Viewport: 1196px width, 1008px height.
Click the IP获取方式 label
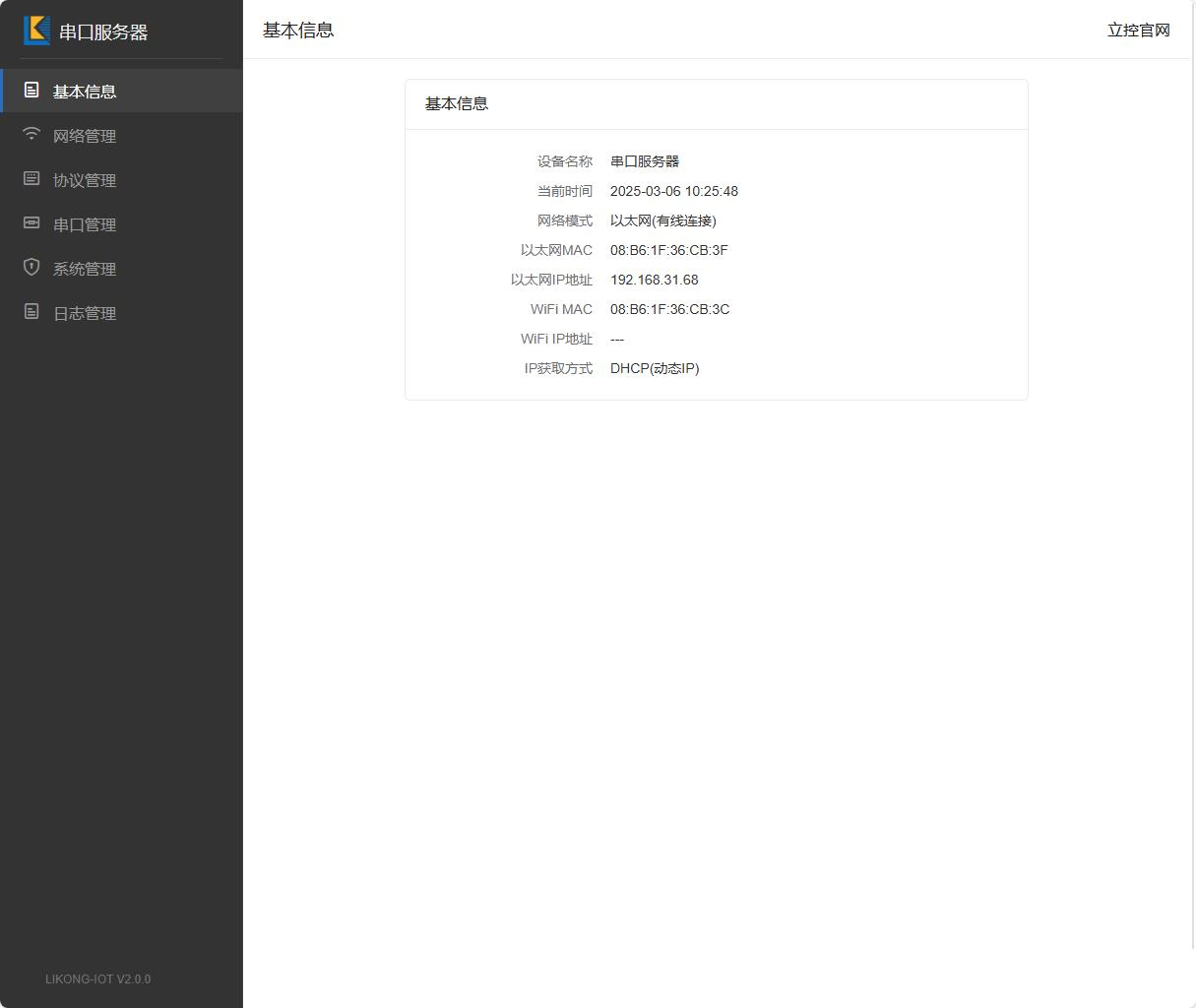click(559, 368)
